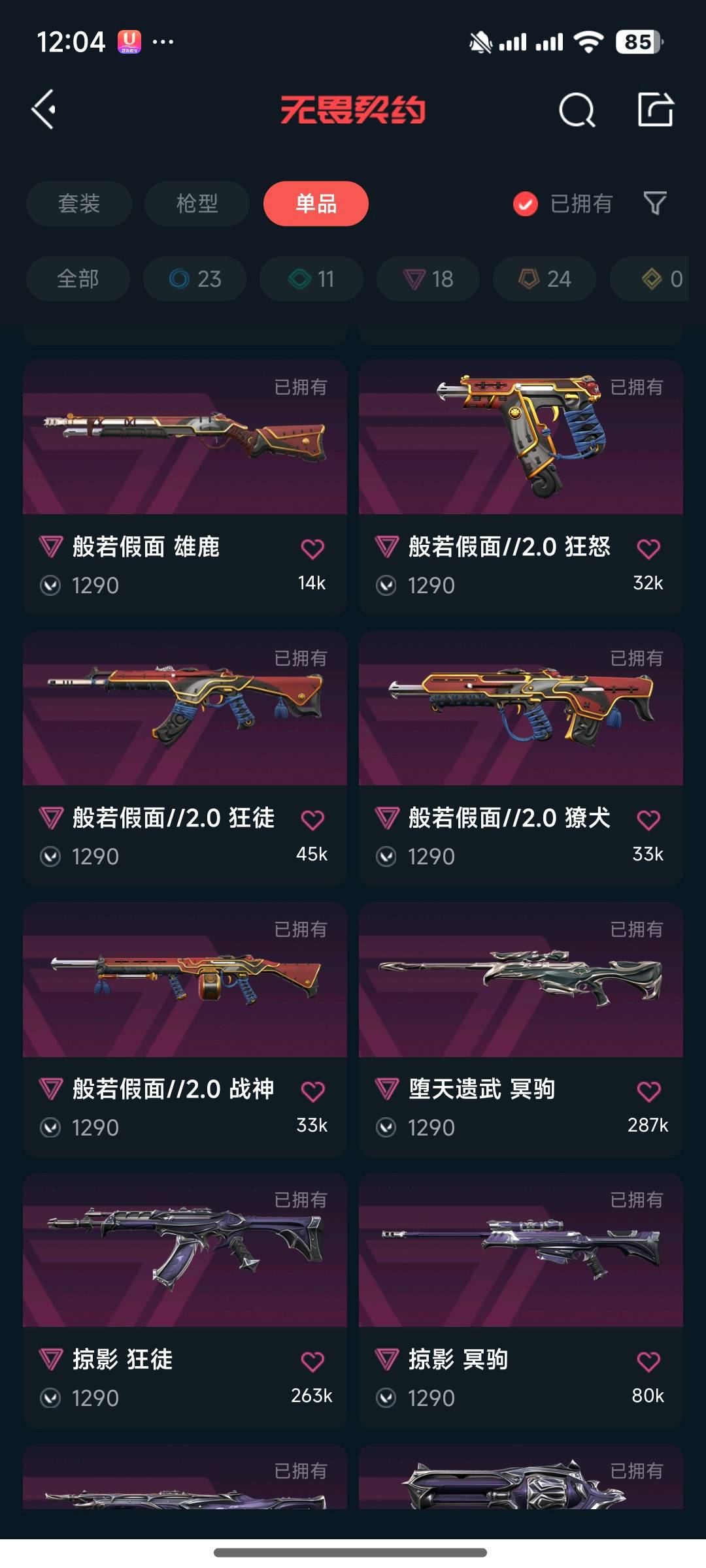This screenshot has width=706, height=1568.
Task: Favorite the 般若假面 雄鹿 skin heart
Action: (312, 549)
